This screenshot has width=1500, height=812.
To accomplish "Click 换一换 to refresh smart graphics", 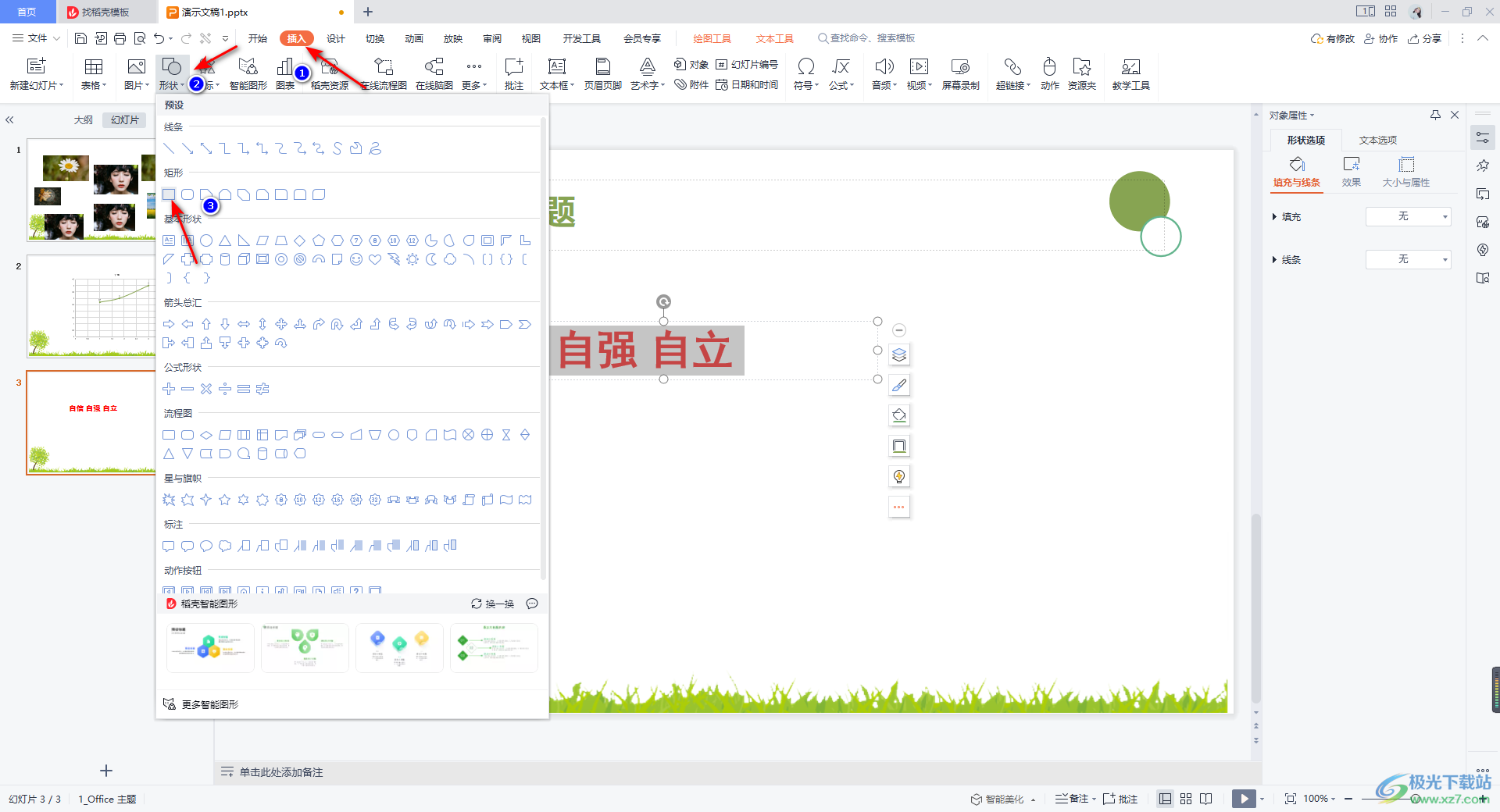I will [x=493, y=604].
